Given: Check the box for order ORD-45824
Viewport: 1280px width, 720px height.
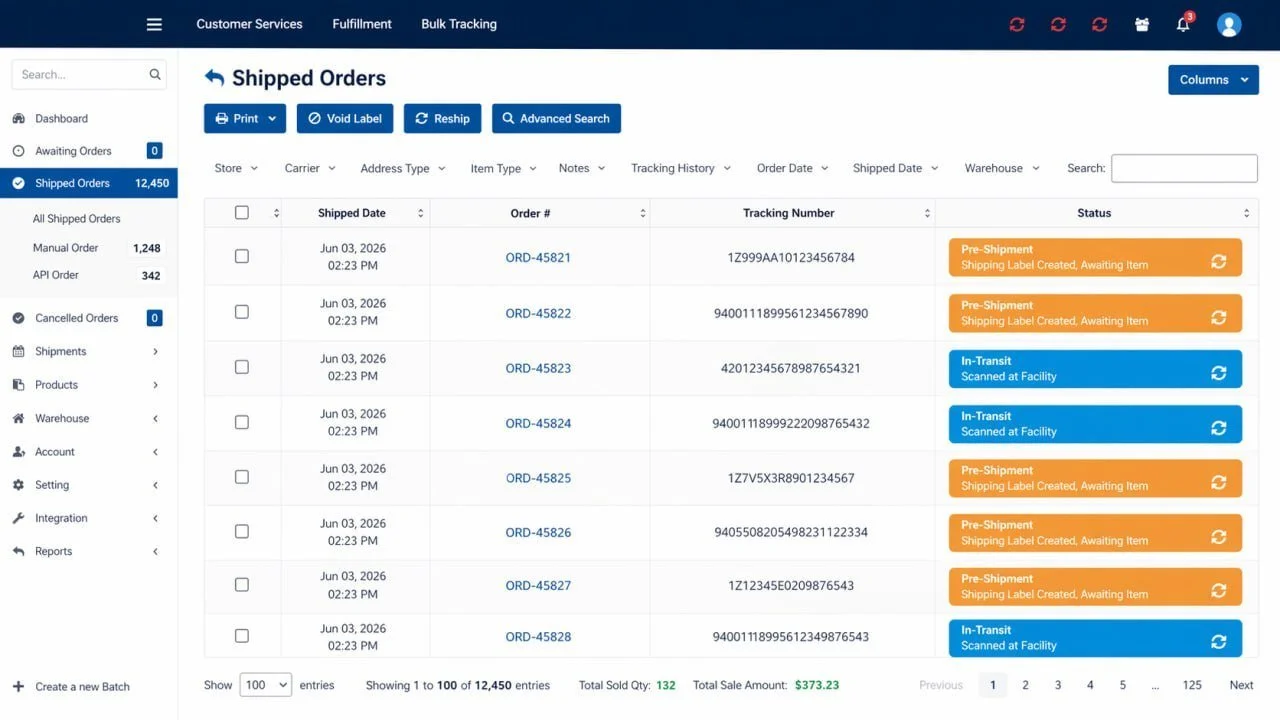Looking at the screenshot, I should click(242, 422).
